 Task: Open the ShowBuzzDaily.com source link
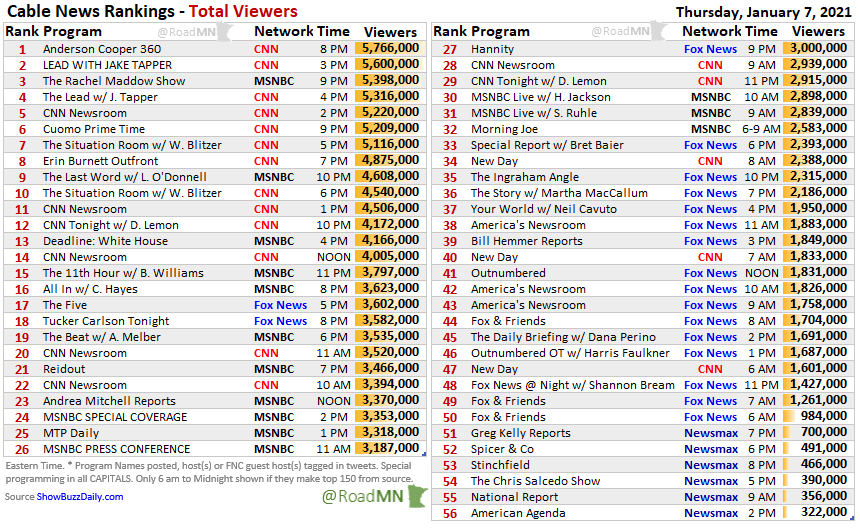[x=80, y=497]
